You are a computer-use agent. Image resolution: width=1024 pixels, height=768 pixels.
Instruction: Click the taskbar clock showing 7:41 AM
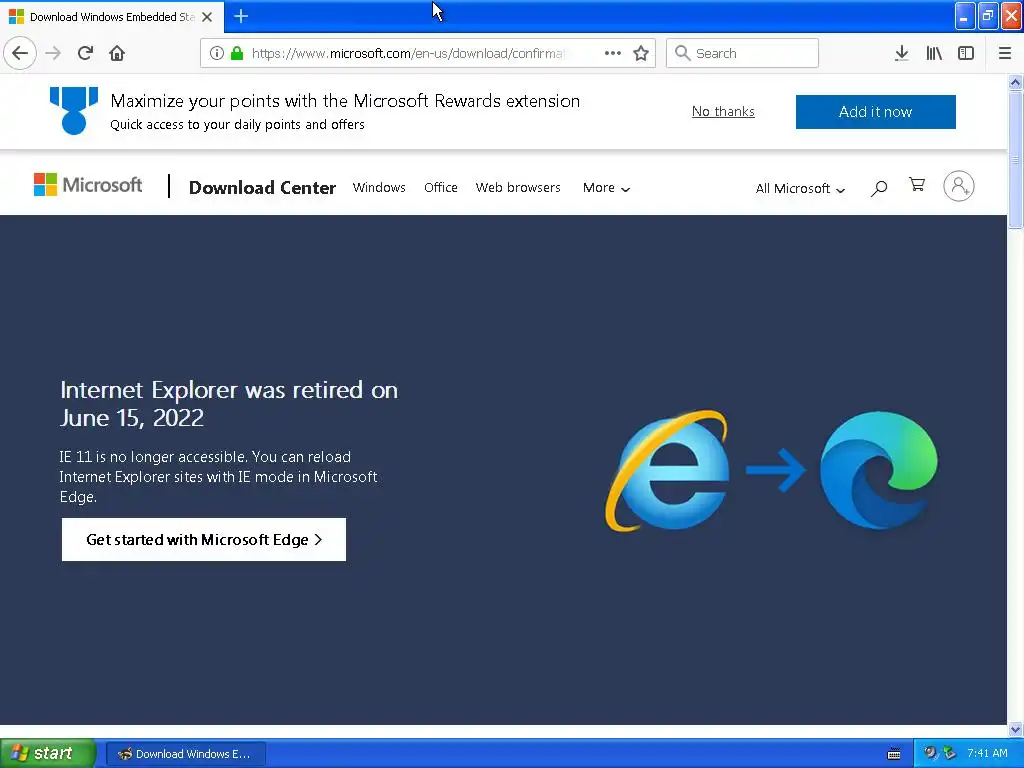(987, 753)
